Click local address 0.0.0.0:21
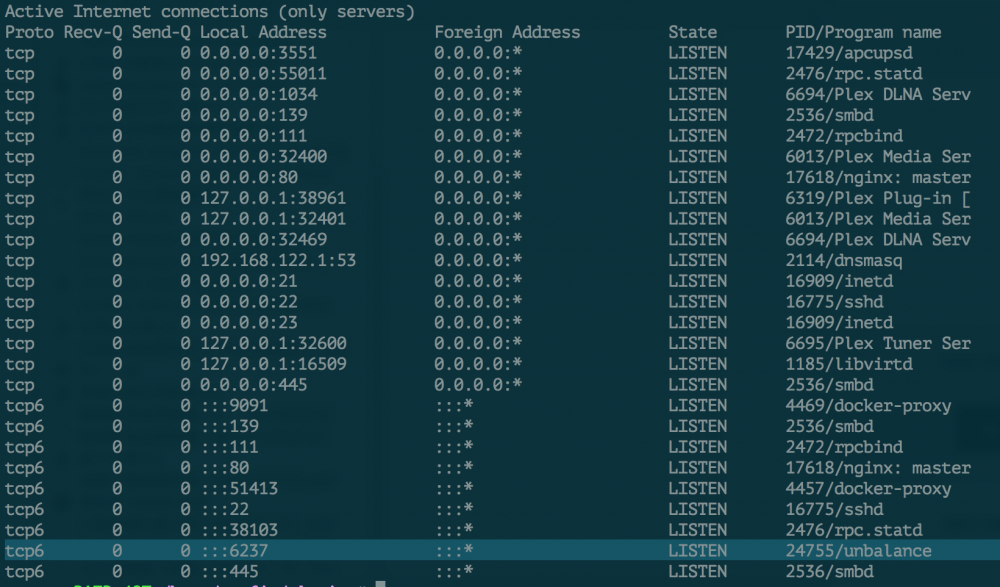This screenshot has width=1000, height=587. tap(249, 281)
